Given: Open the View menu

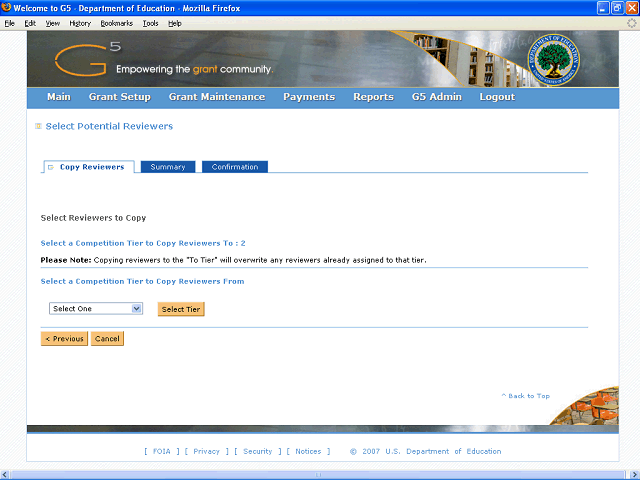Looking at the screenshot, I should click(x=53, y=23).
